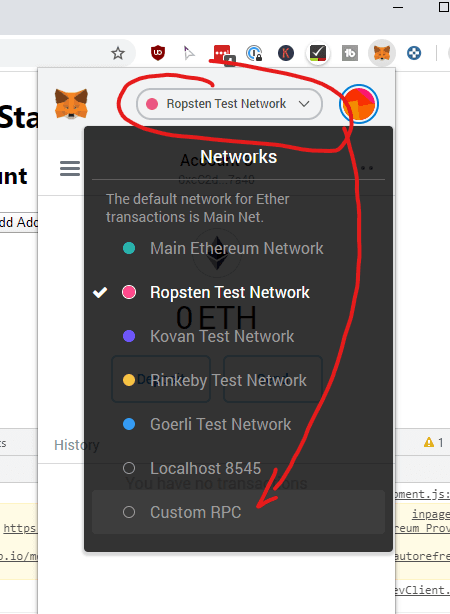Click the https link in console

pyautogui.click(x=20, y=528)
